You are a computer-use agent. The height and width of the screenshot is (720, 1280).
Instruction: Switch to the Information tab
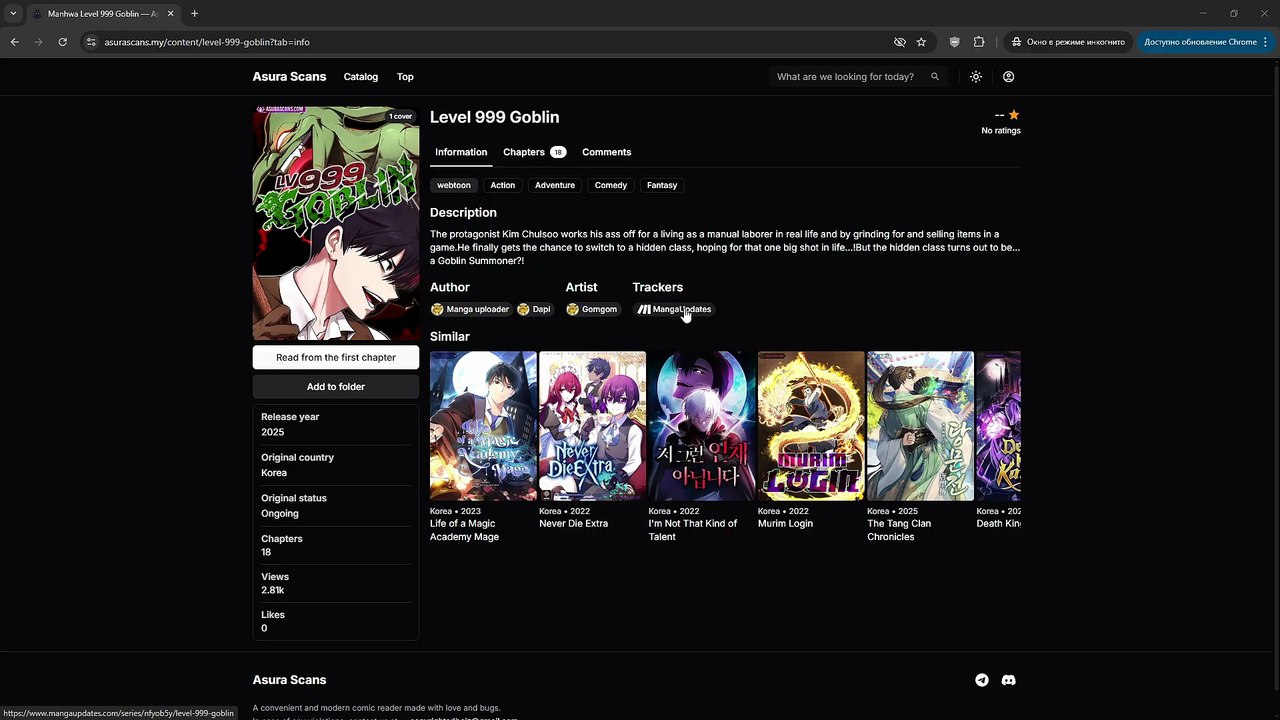pos(461,152)
